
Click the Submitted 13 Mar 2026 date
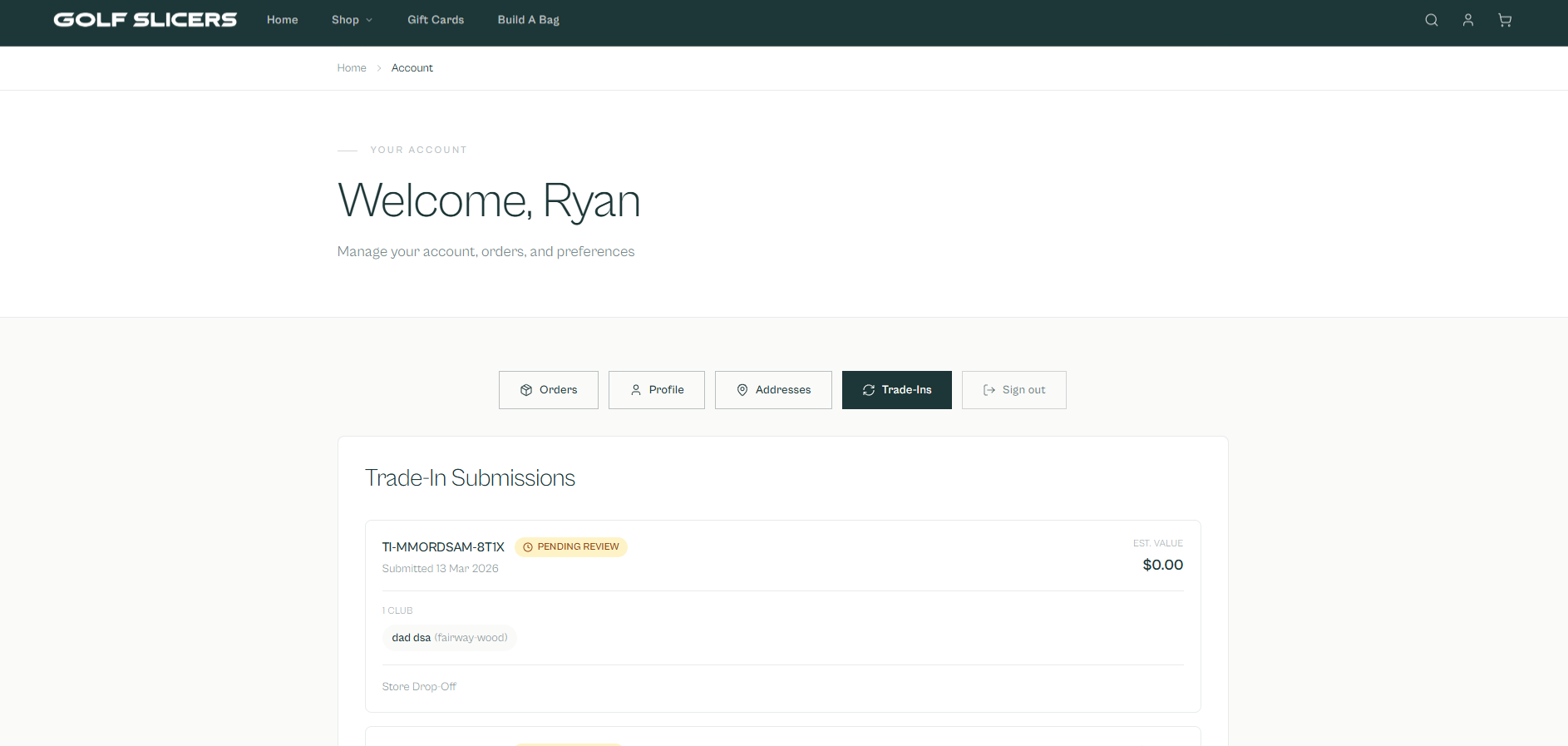click(x=440, y=569)
